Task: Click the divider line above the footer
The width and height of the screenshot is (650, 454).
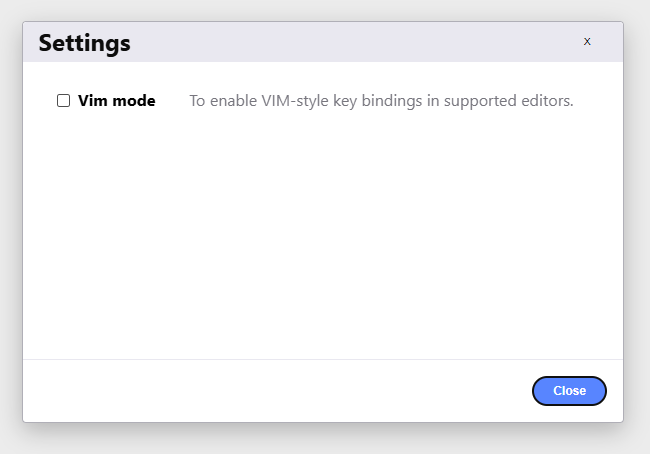Action: (323, 359)
